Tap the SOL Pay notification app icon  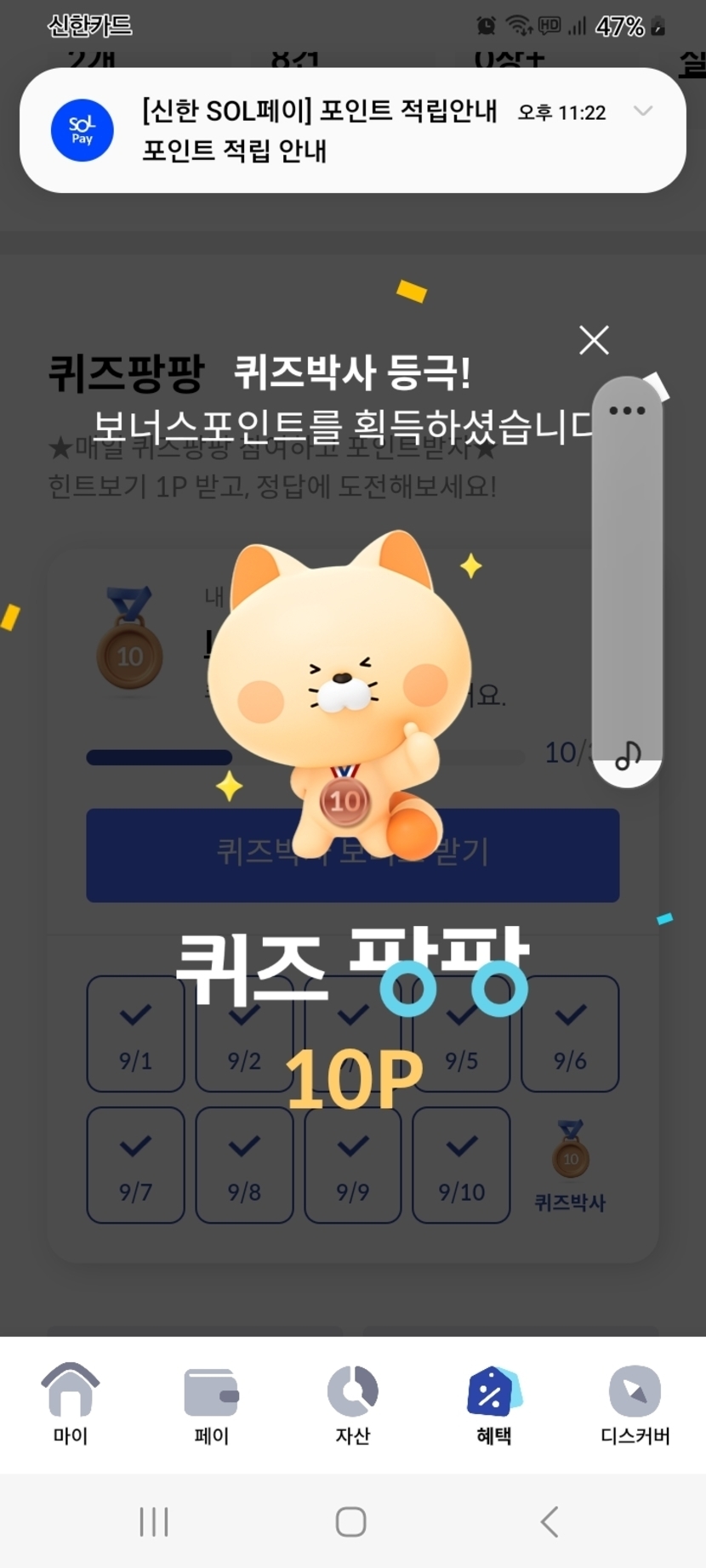82,130
